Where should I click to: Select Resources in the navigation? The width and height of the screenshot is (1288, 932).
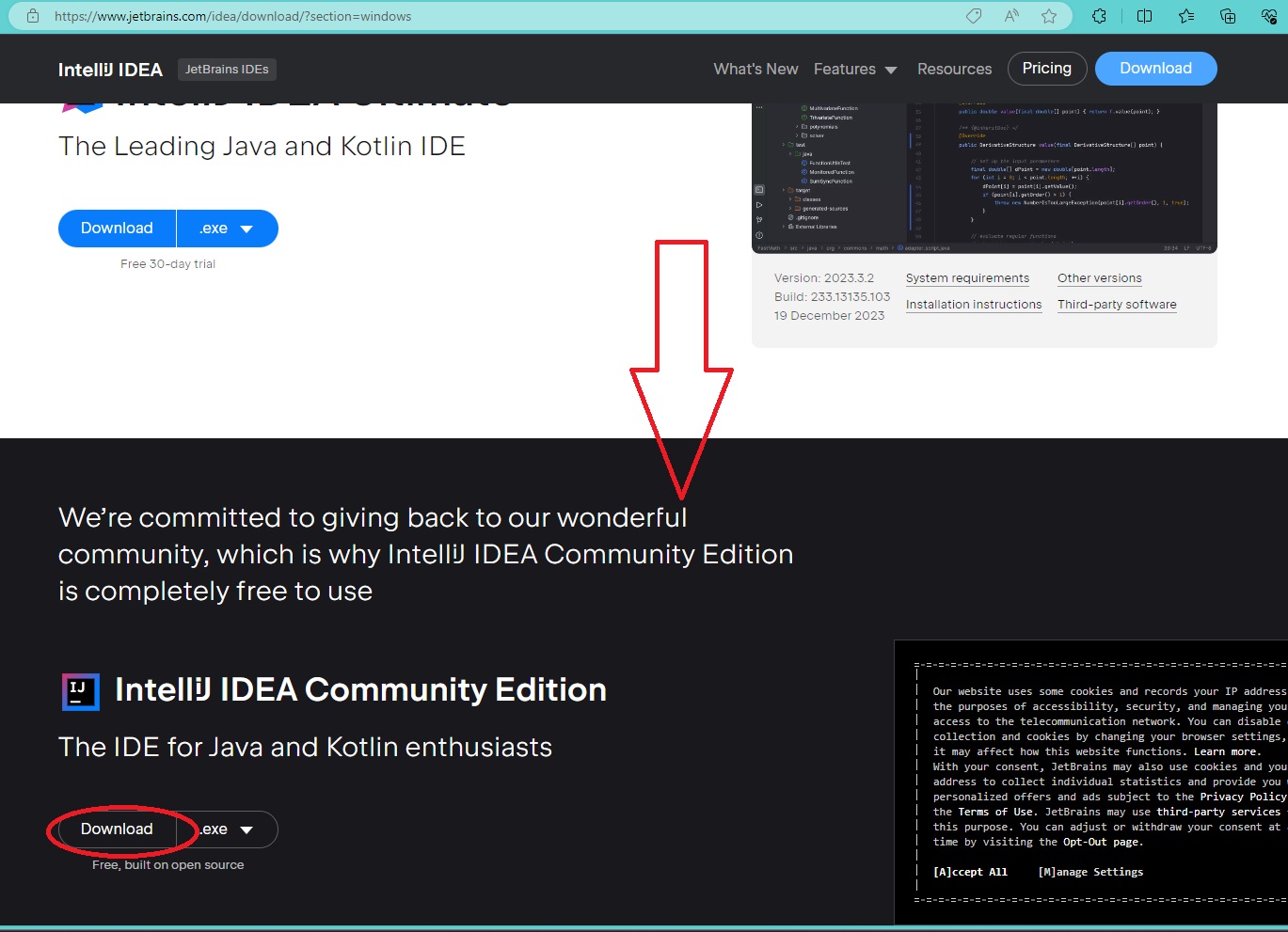[x=954, y=69]
